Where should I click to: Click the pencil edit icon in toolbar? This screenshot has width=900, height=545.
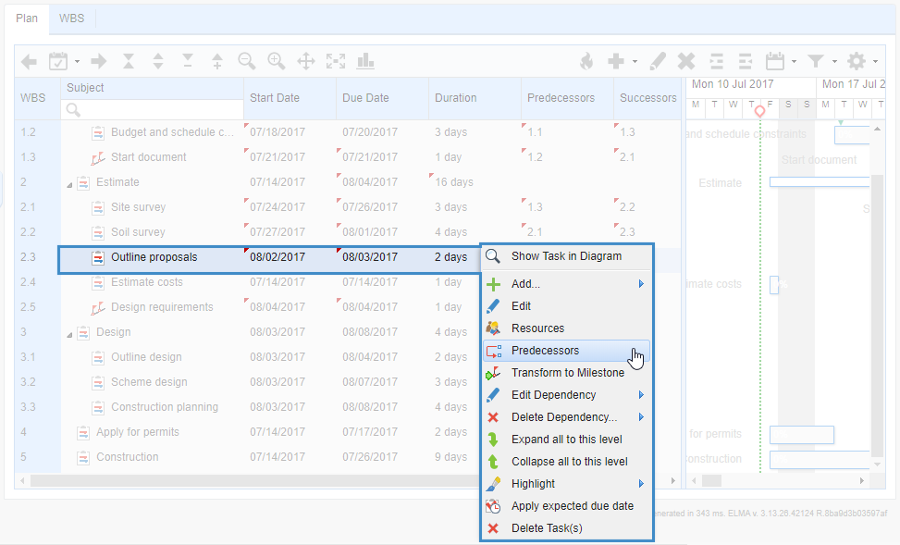(657, 61)
